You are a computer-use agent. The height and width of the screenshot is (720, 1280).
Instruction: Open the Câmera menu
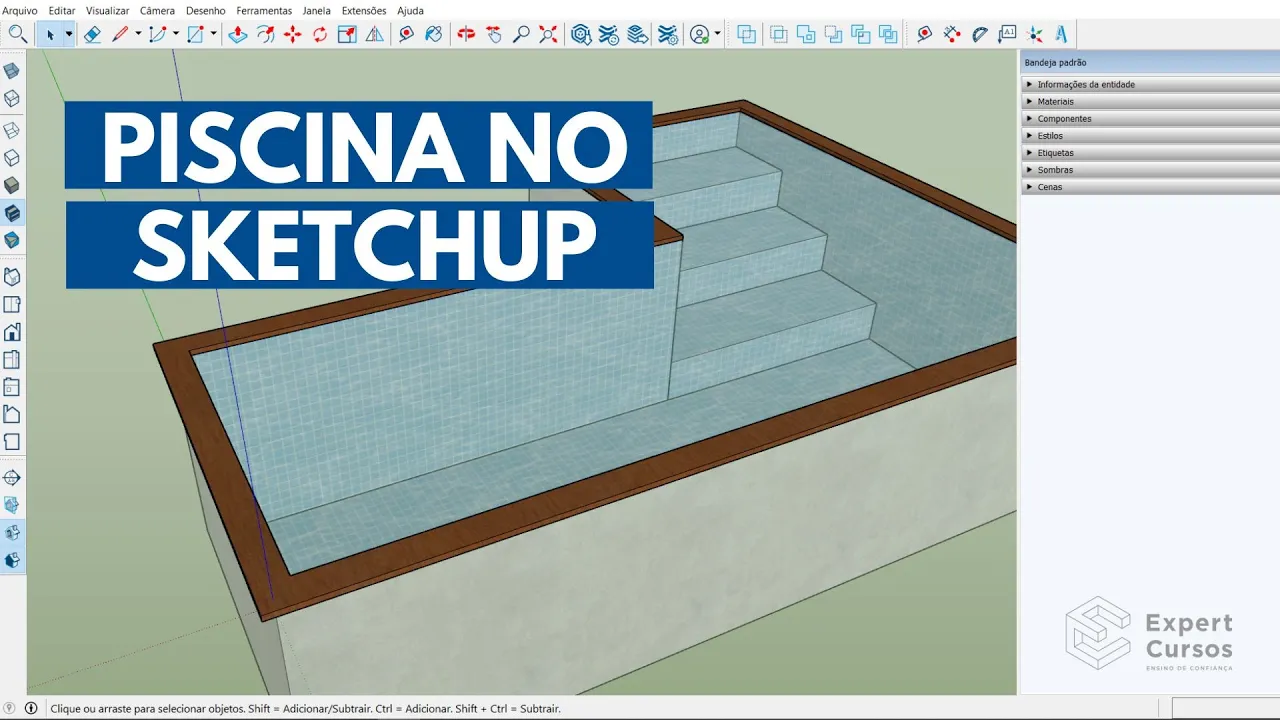157,11
